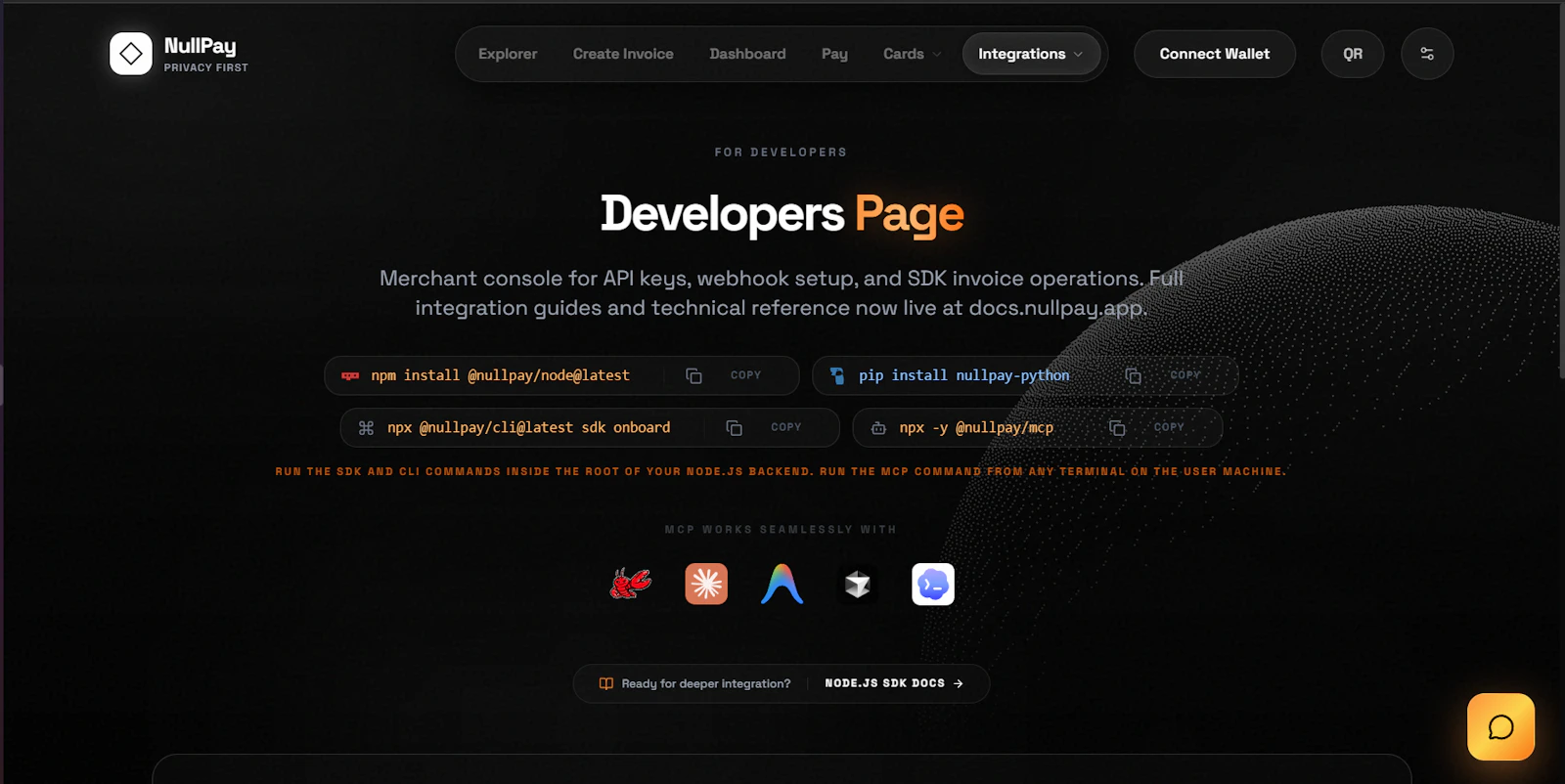Viewport: 1565px width, 784px height.
Task: Click the Connect Wallet button
Action: pyautogui.click(x=1215, y=54)
